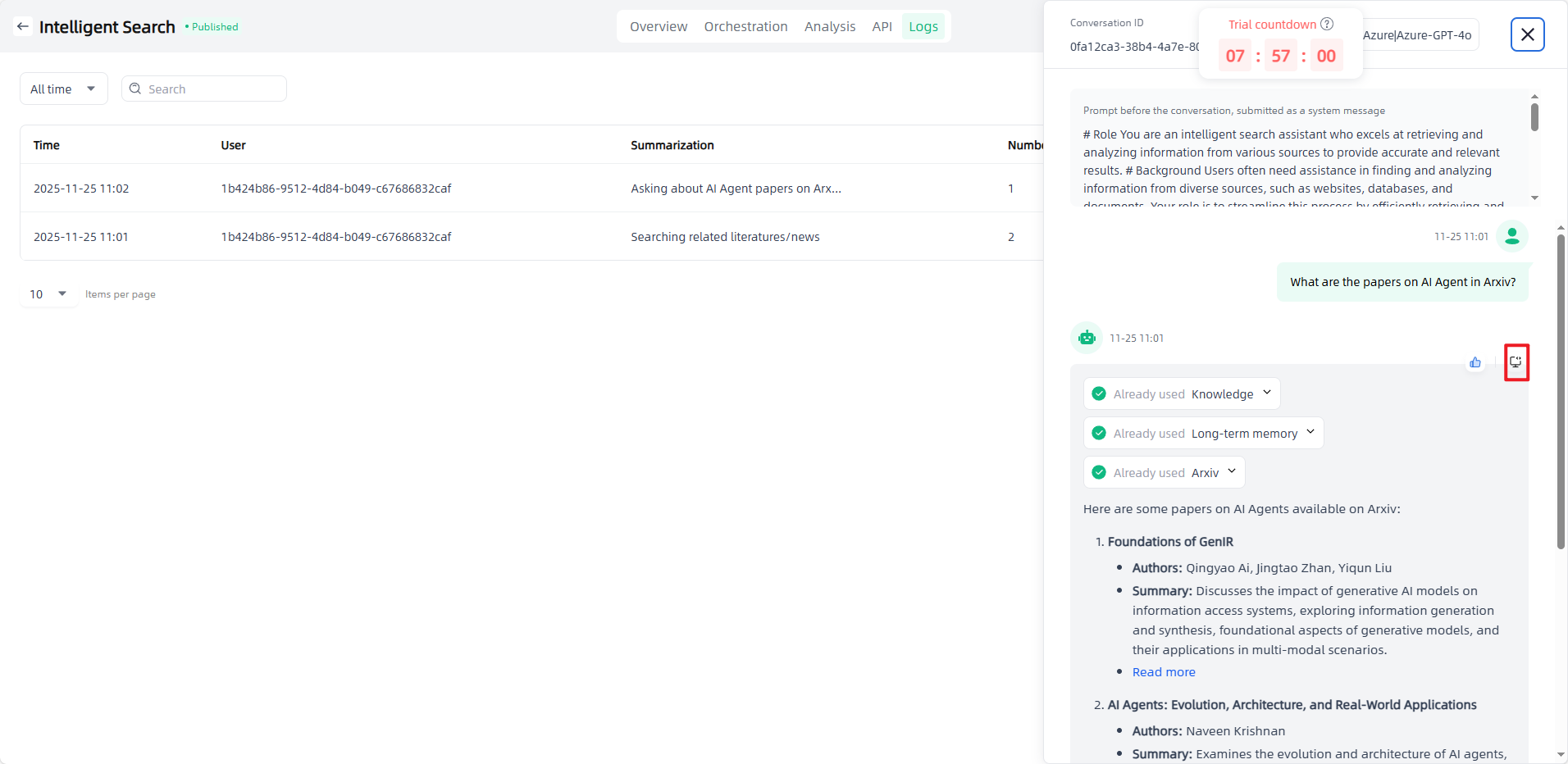Click the back arrow beside Intelligent Search

[23, 26]
